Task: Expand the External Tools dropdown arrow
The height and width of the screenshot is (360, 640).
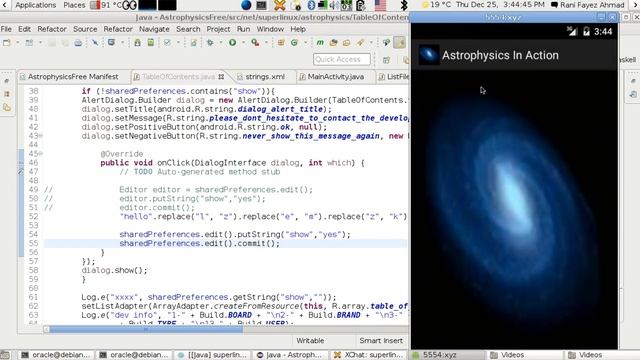Action: click(266, 42)
